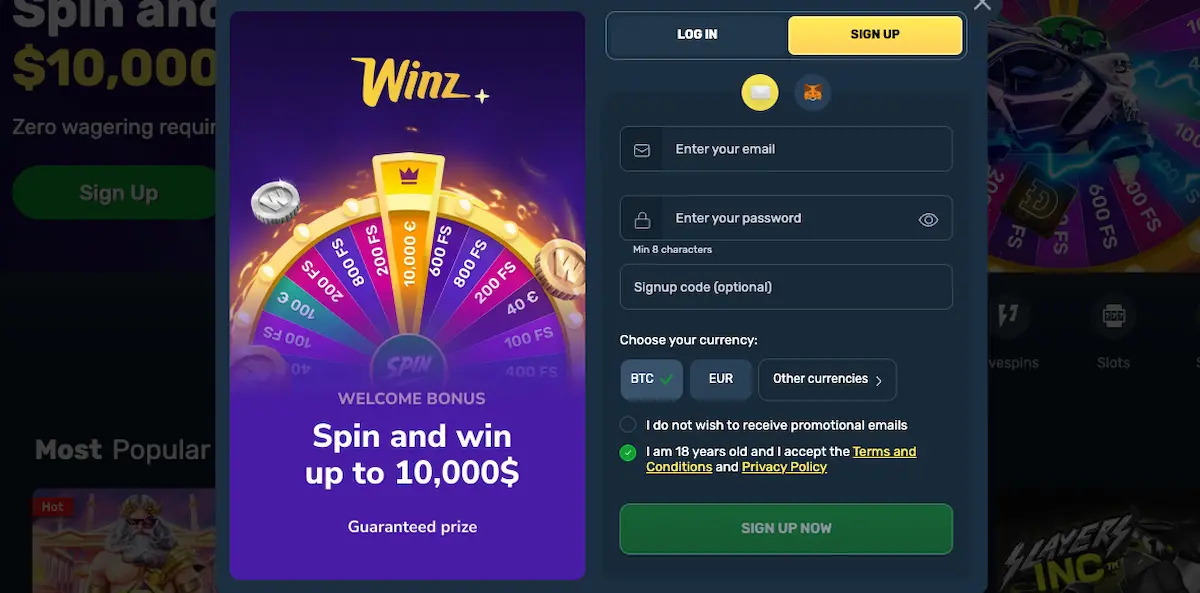
Task: Click the SPIN hub on the prize wheel
Action: (x=411, y=361)
